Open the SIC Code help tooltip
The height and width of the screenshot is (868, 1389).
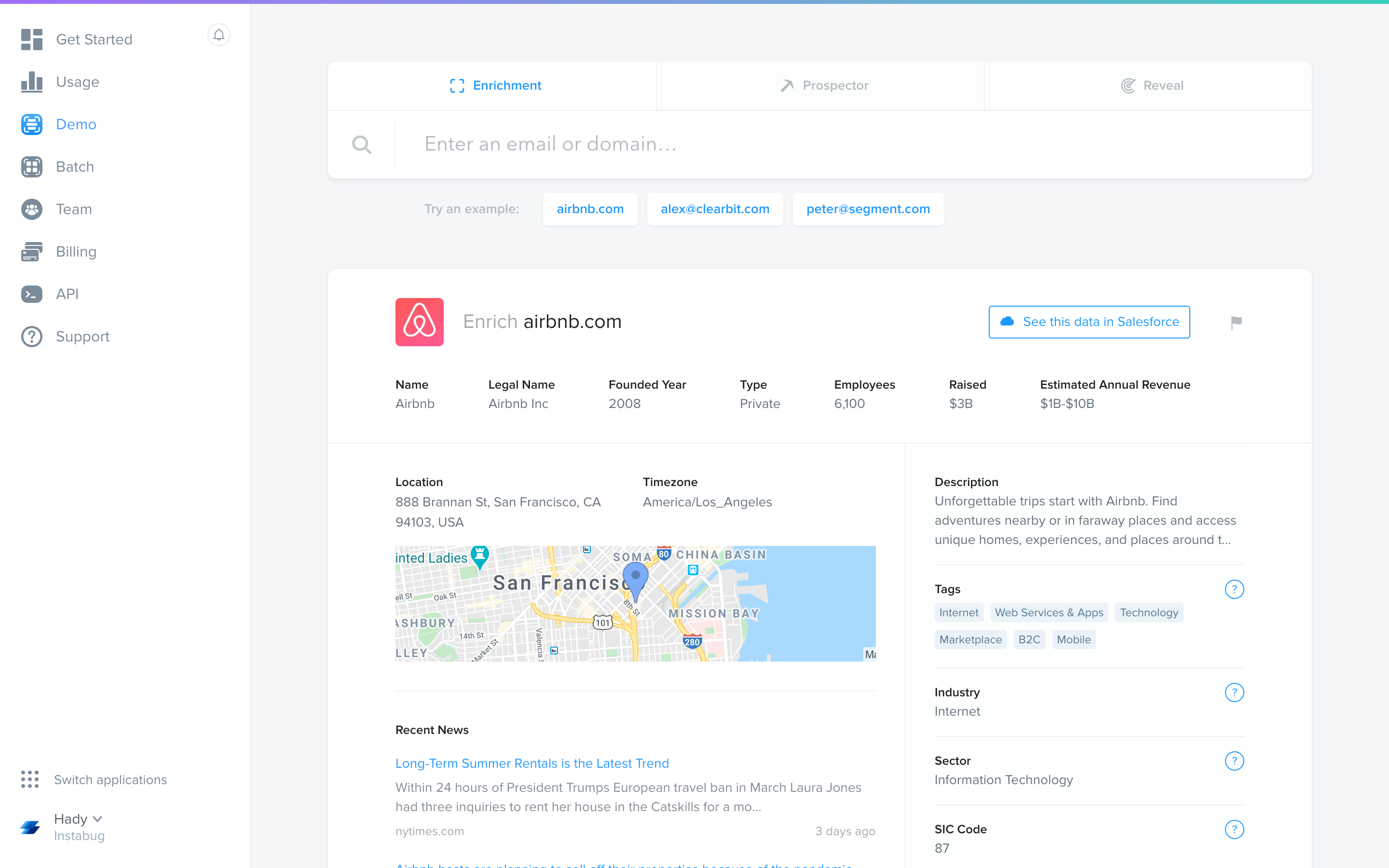coord(1234,829)
